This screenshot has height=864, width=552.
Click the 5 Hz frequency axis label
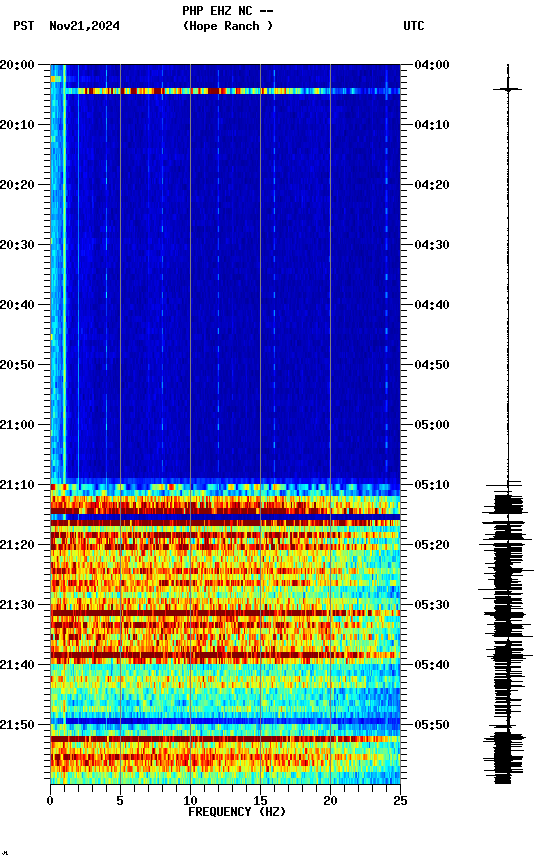point(120,801)
